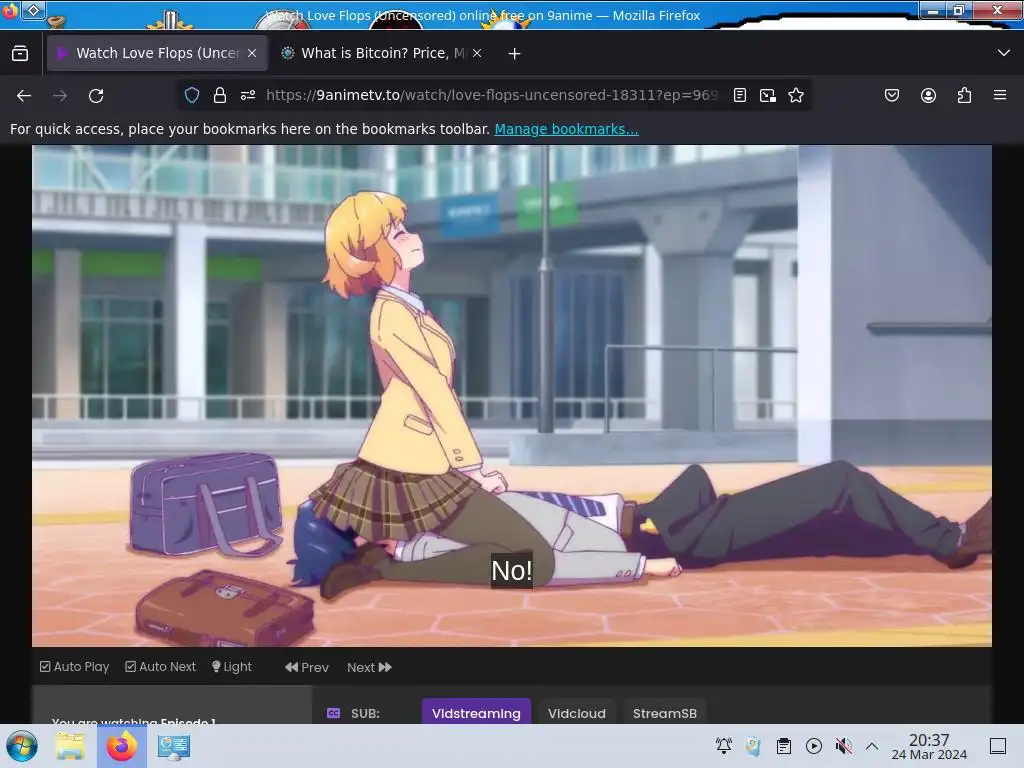Open media player tray icon
The height and width of the screenshot is (768, 1024).
[814, 746]
